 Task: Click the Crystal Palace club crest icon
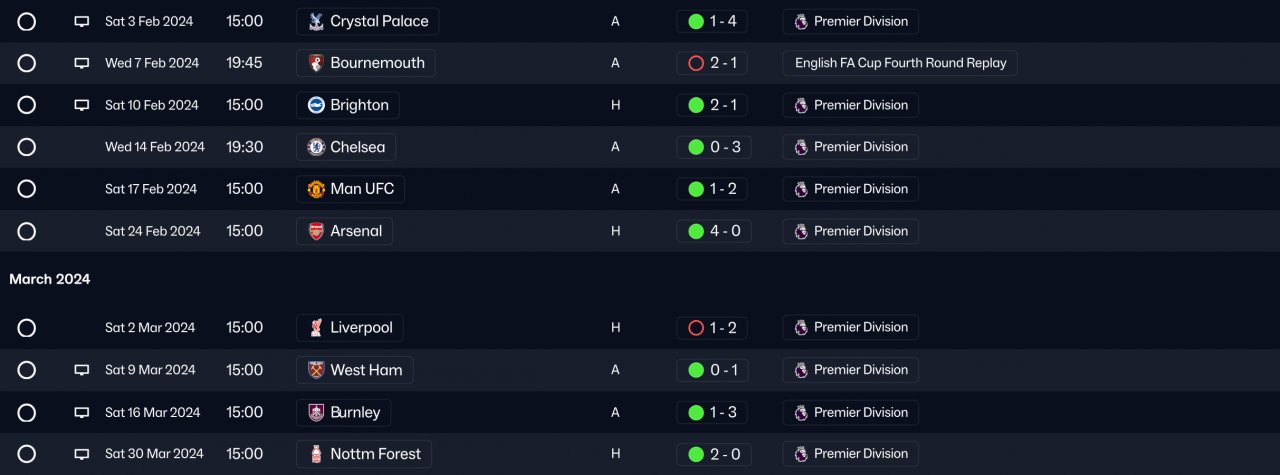316,21
